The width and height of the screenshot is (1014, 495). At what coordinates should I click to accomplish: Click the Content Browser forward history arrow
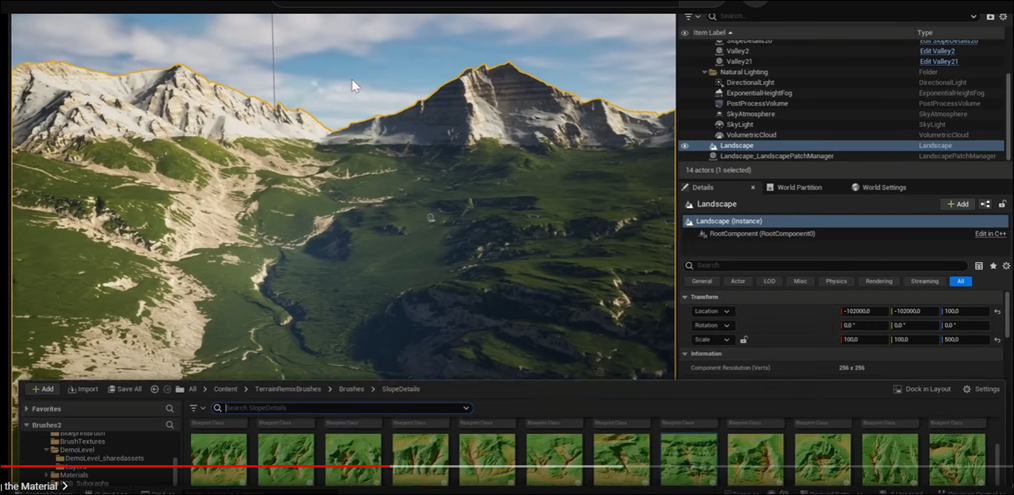point(167,389)
